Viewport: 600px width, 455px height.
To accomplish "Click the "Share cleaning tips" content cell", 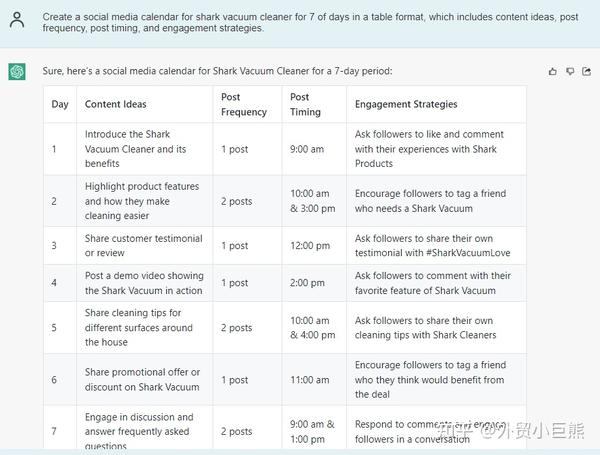I will coord(139,328).
